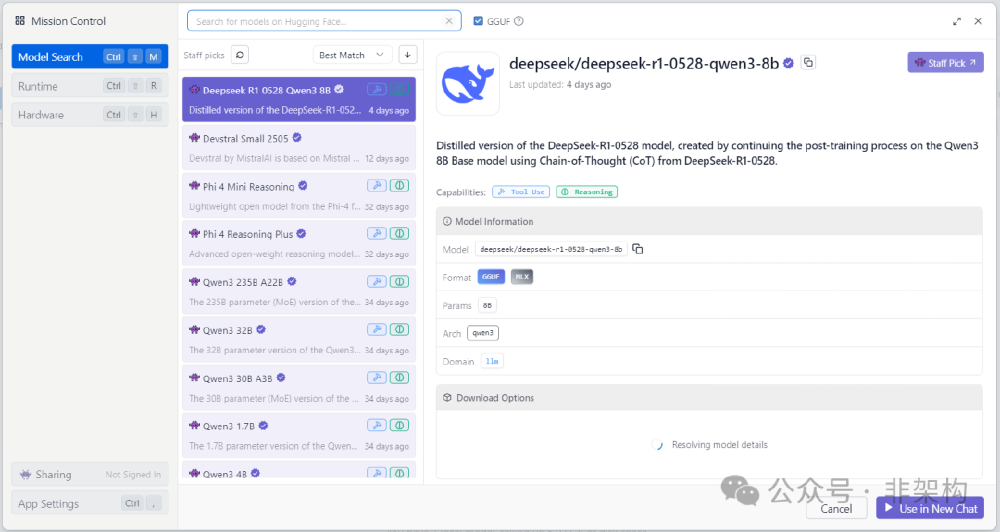The width and height of the screenshot is (1000, 532).
Task: Click the sort direction arrow button
Action: [407, 55]
